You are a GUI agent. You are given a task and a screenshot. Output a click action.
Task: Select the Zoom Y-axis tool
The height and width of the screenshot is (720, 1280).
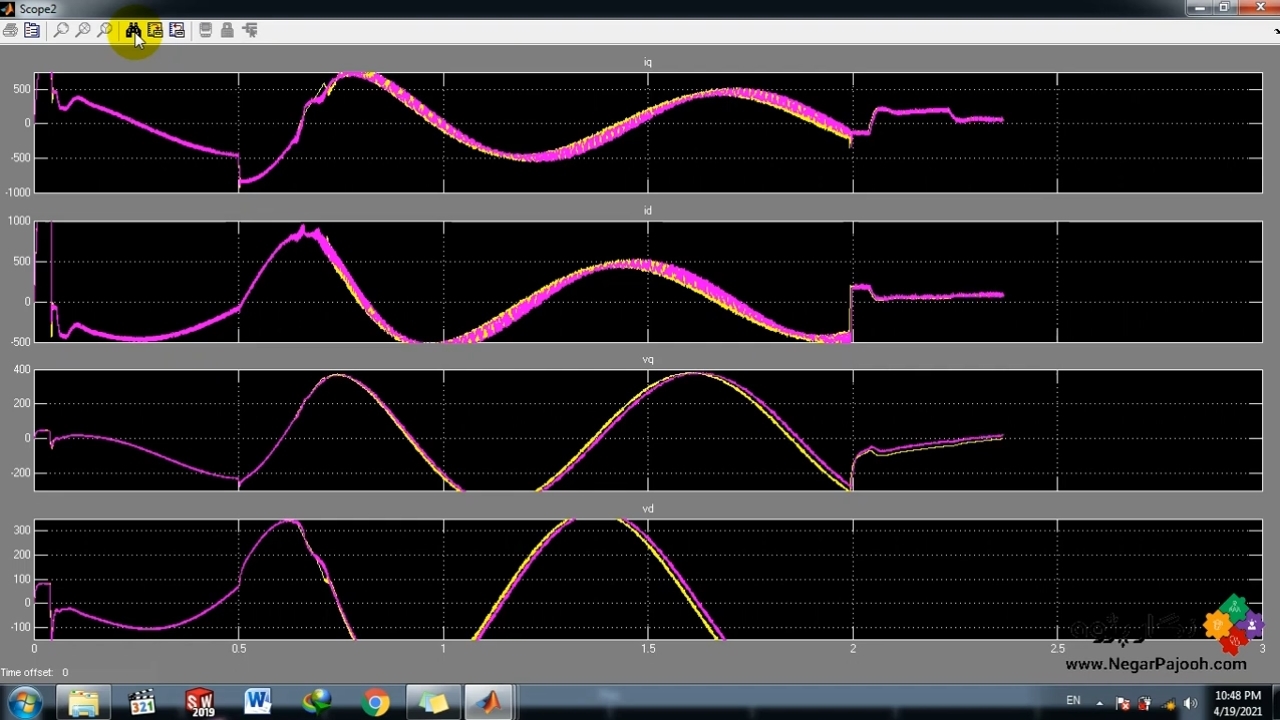(105, 31)
